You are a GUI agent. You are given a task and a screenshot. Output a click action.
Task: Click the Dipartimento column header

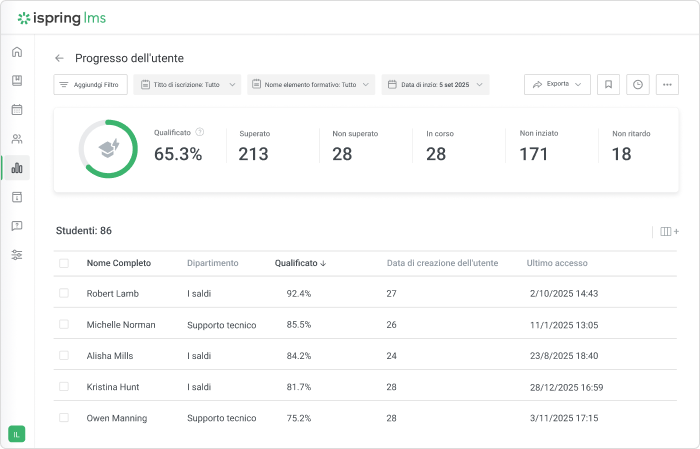point(213,264)
